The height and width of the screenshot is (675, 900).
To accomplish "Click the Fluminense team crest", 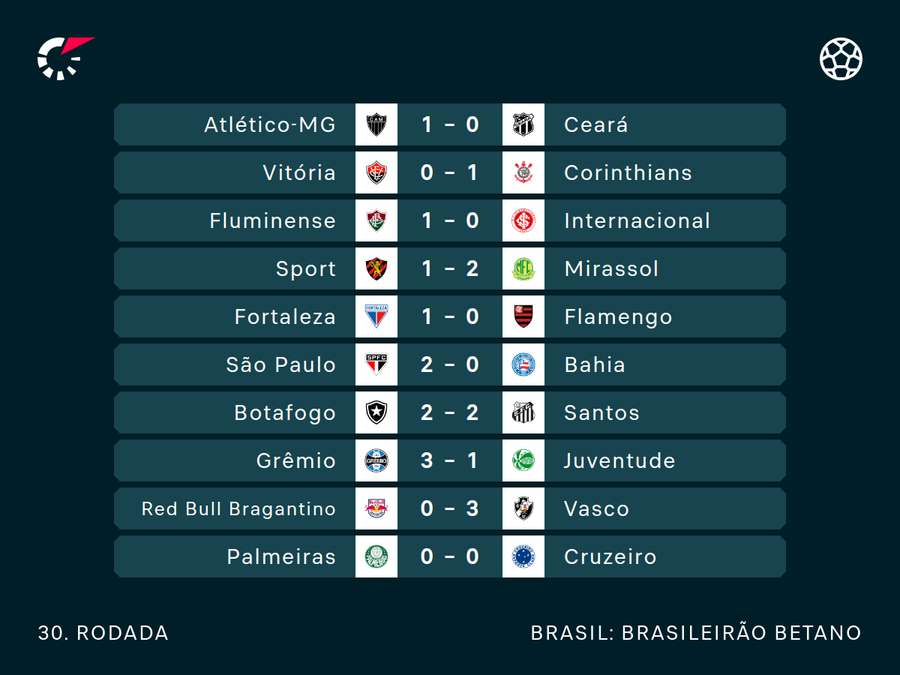I will (x=376, y=221).
